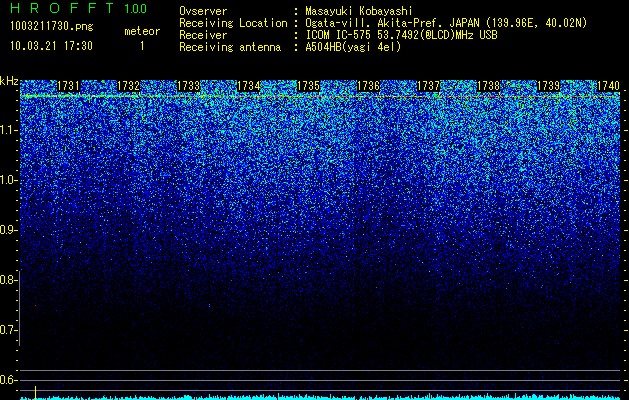Click the ICOM IC-575 53.7492 MHz USB text

(402, 35)
